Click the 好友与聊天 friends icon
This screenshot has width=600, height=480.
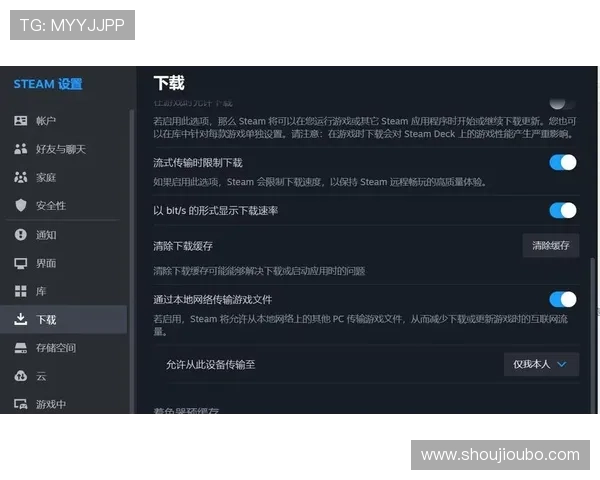tap(21, 149)
